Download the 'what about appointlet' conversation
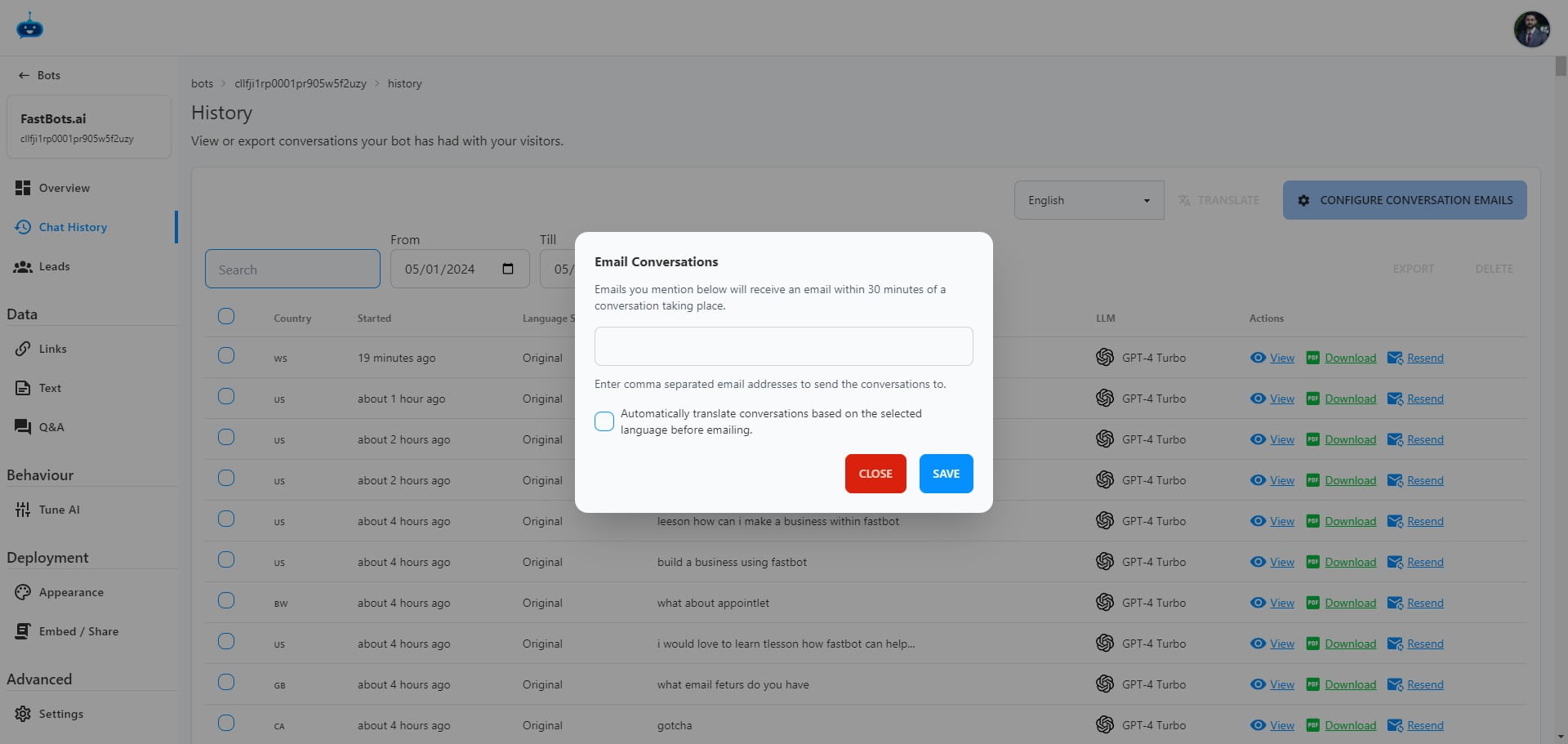The height and width of the screenshot is (744, 1568). click(1350, 603)
